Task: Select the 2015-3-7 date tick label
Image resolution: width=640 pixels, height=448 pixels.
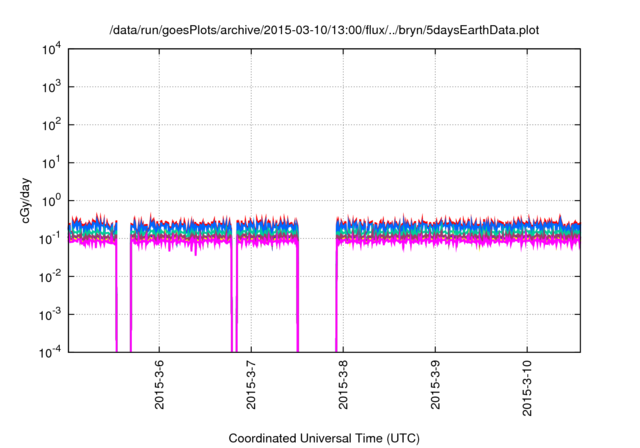Action: click(251, 384)
